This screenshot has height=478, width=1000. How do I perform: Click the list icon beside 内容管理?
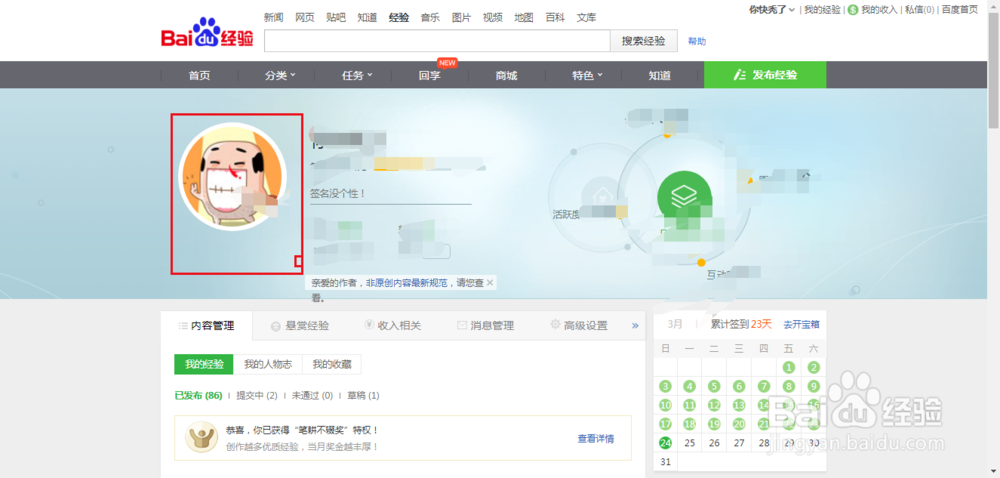[x=183, y=326]
